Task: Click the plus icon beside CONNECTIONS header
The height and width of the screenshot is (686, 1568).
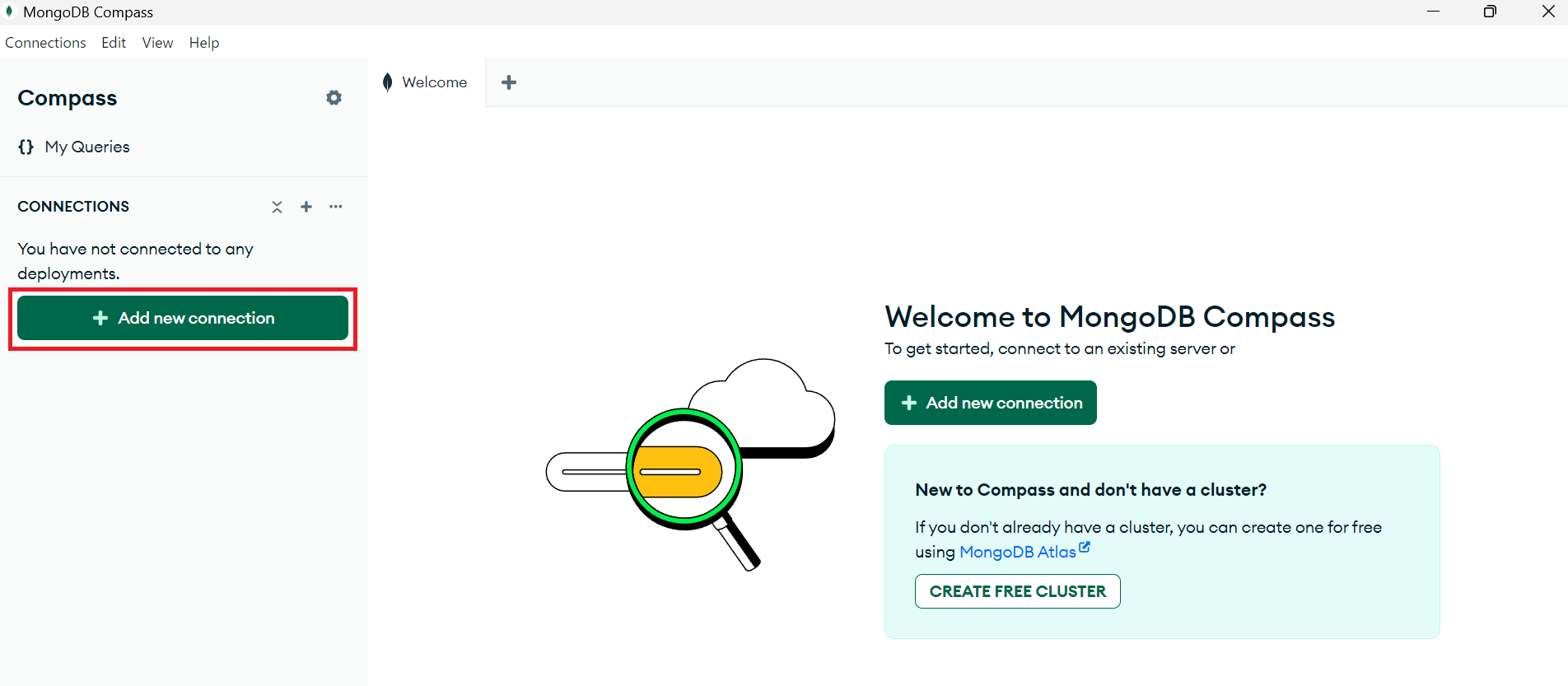Action: (306, 207)
